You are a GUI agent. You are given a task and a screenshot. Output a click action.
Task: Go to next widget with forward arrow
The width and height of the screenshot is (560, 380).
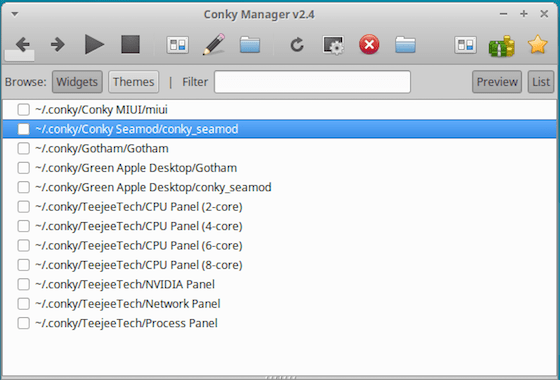coord(58,45)
